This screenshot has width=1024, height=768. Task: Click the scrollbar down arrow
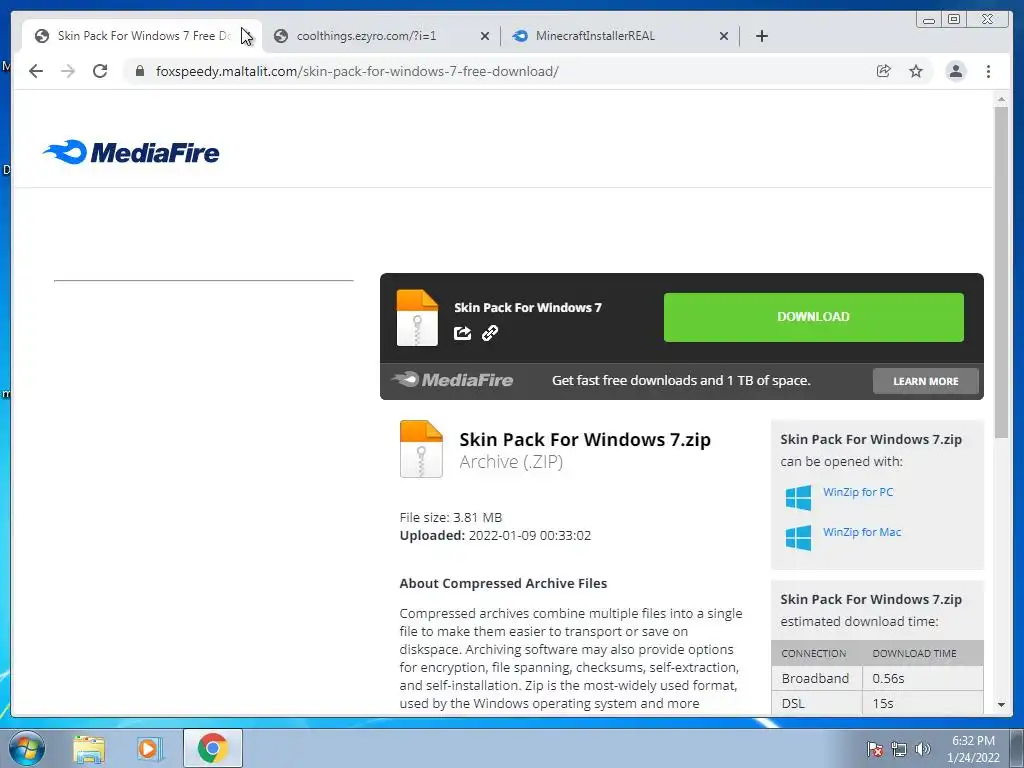[1001, 705]
